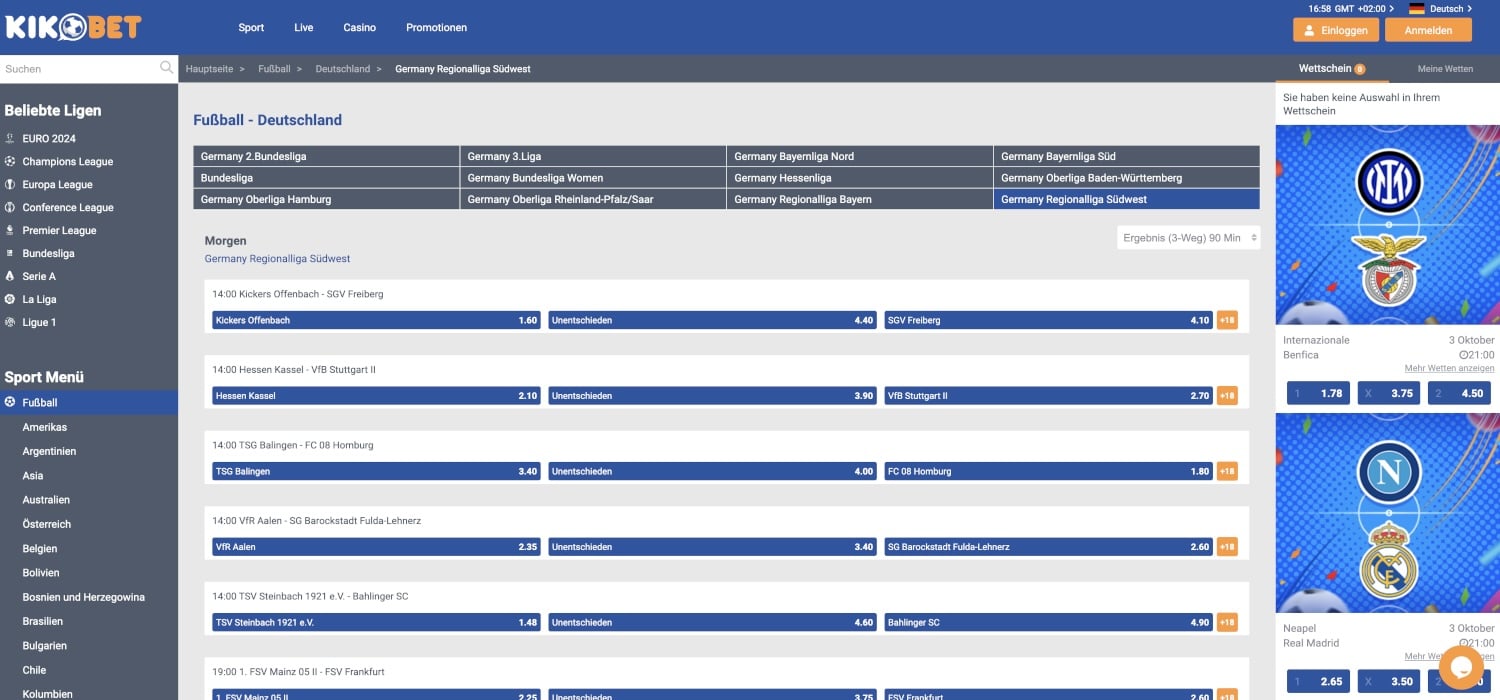Click the Einloggen button
Screen dimensions: 1500x700
[x=1336, y=30]
